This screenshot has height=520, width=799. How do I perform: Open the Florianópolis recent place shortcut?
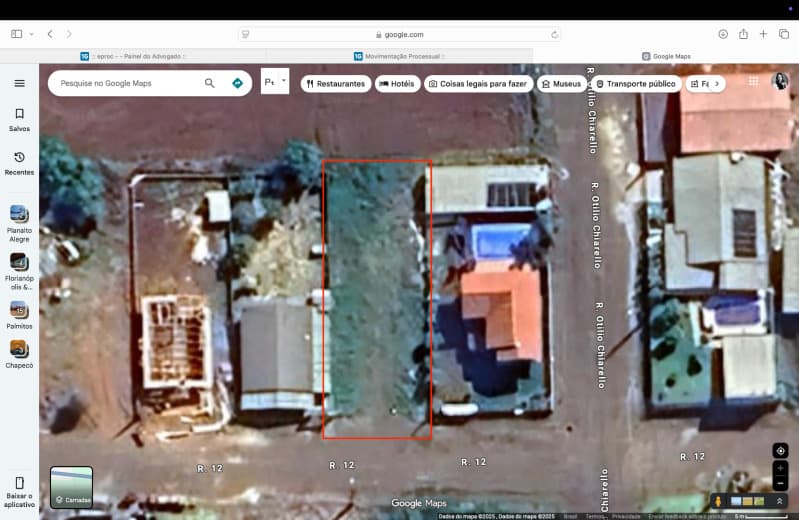coord(19,272)
